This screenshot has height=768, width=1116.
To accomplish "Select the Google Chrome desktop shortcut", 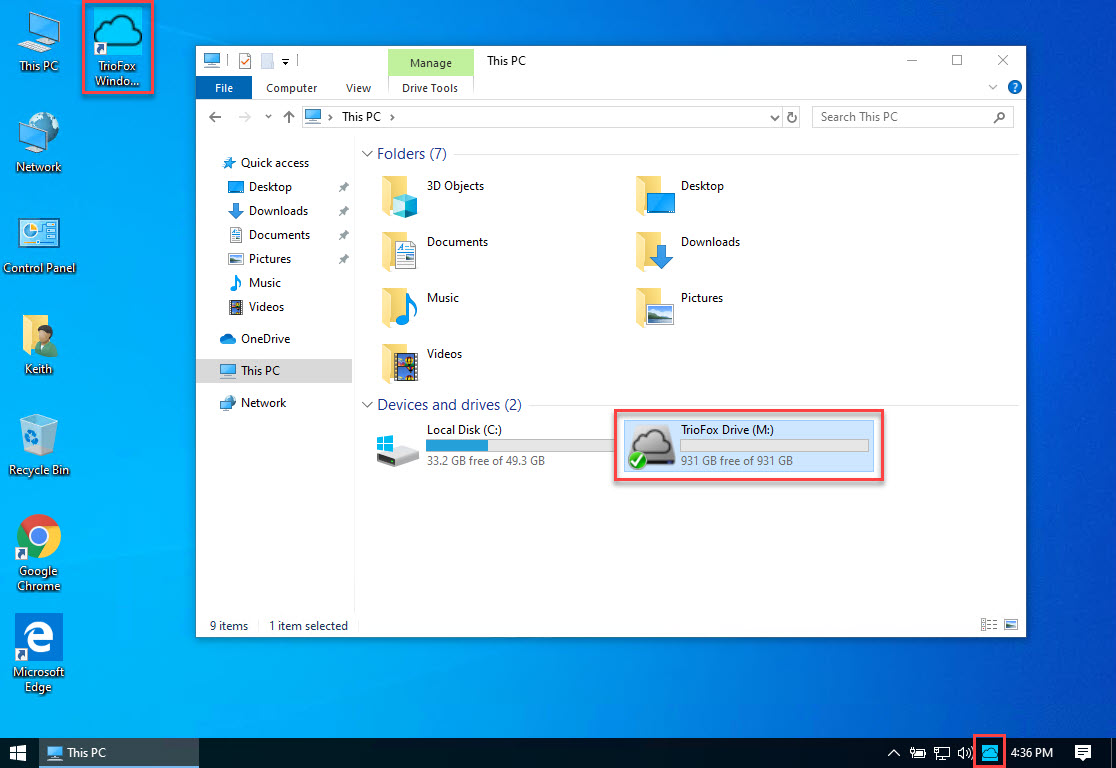I will [38, 554].
